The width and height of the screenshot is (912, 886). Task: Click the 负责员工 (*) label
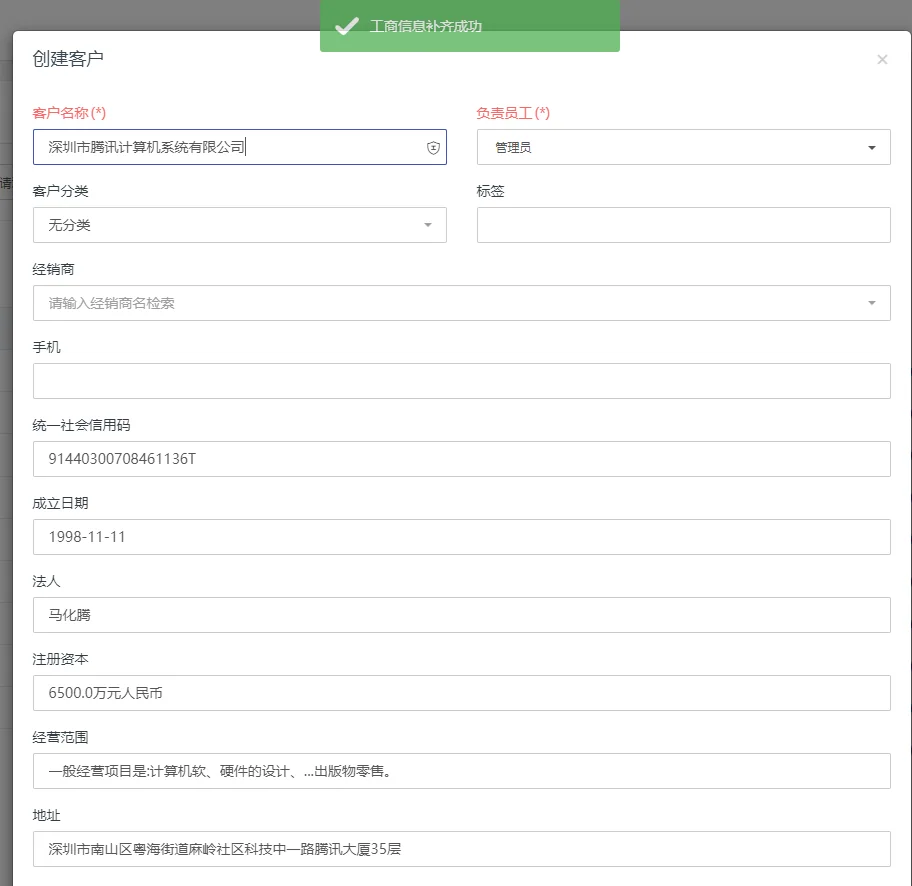coord(513,113)
